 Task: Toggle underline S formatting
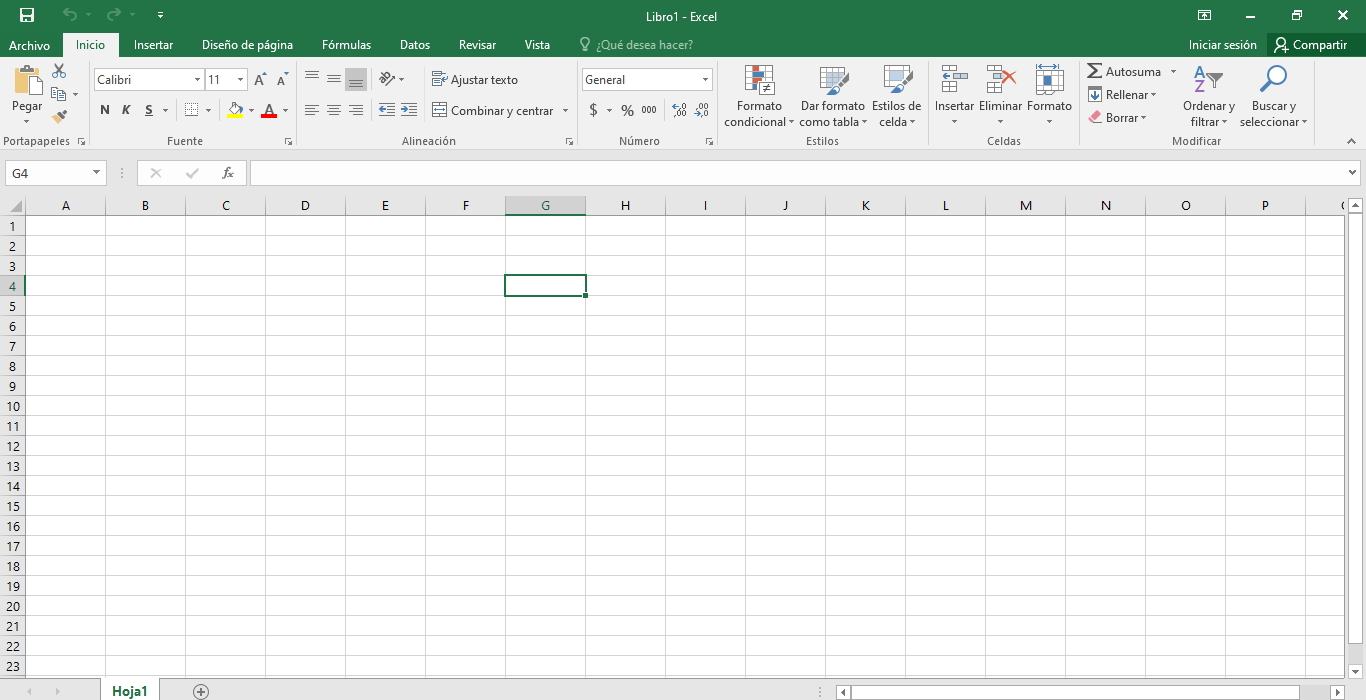(149, 110)
